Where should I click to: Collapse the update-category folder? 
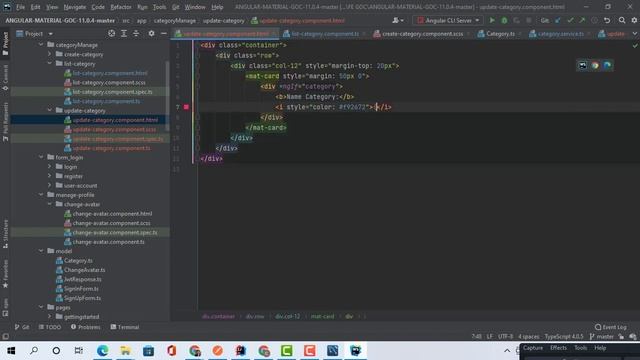tap(49, 110)
